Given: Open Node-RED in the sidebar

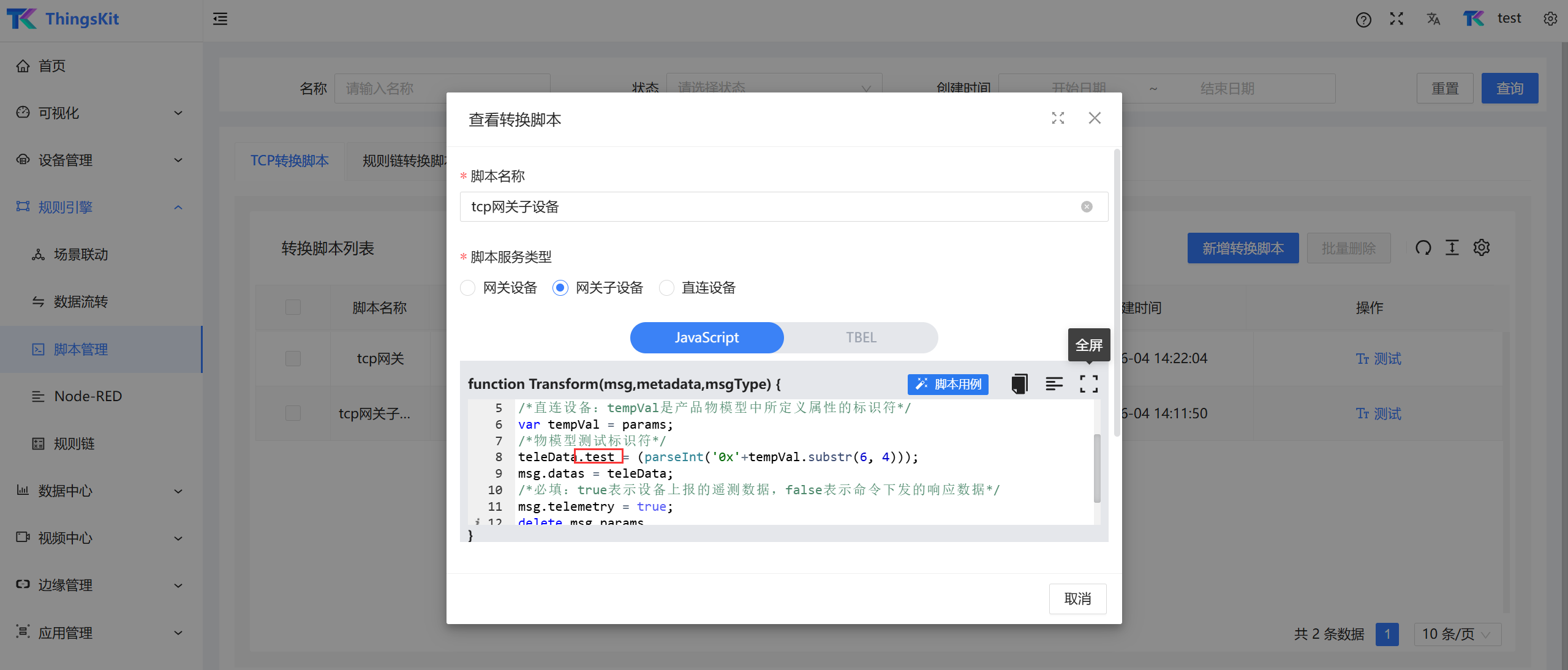Looking at the screenshot, I should coord(88,396).
